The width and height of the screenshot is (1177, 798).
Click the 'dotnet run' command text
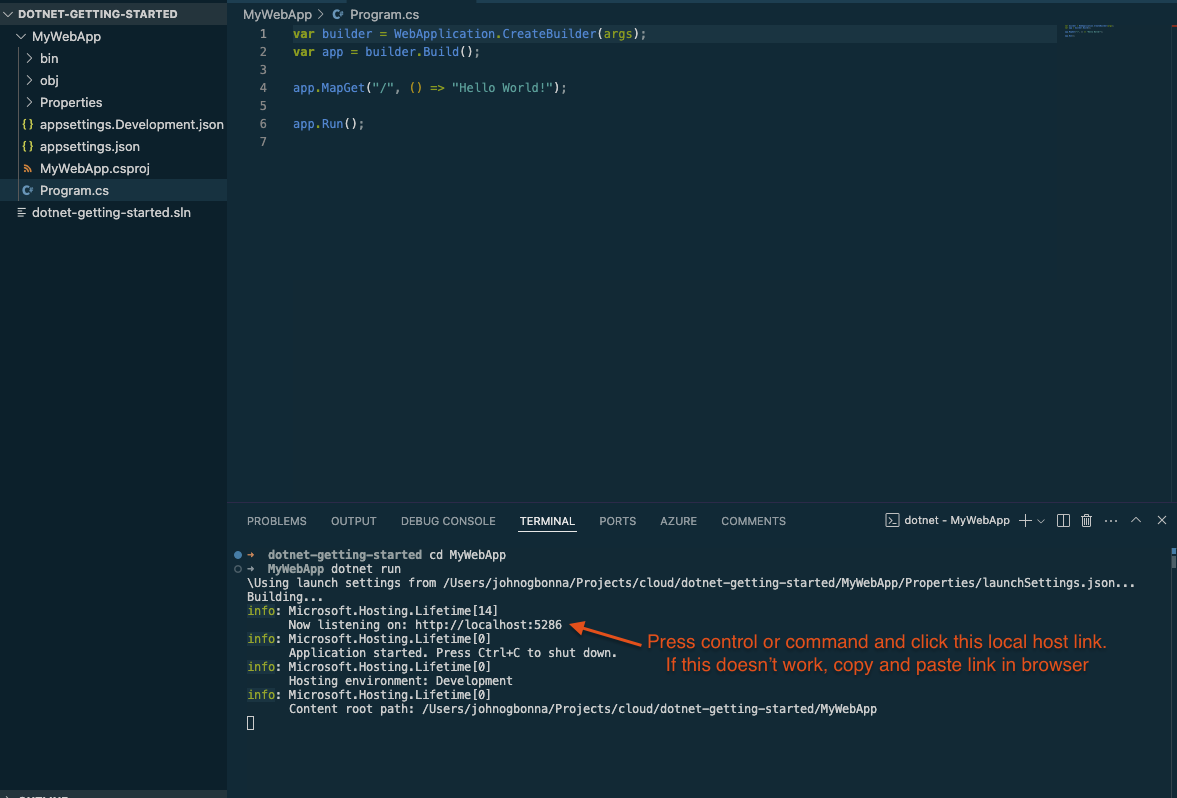pyautogui.click(x=366, y=569)
